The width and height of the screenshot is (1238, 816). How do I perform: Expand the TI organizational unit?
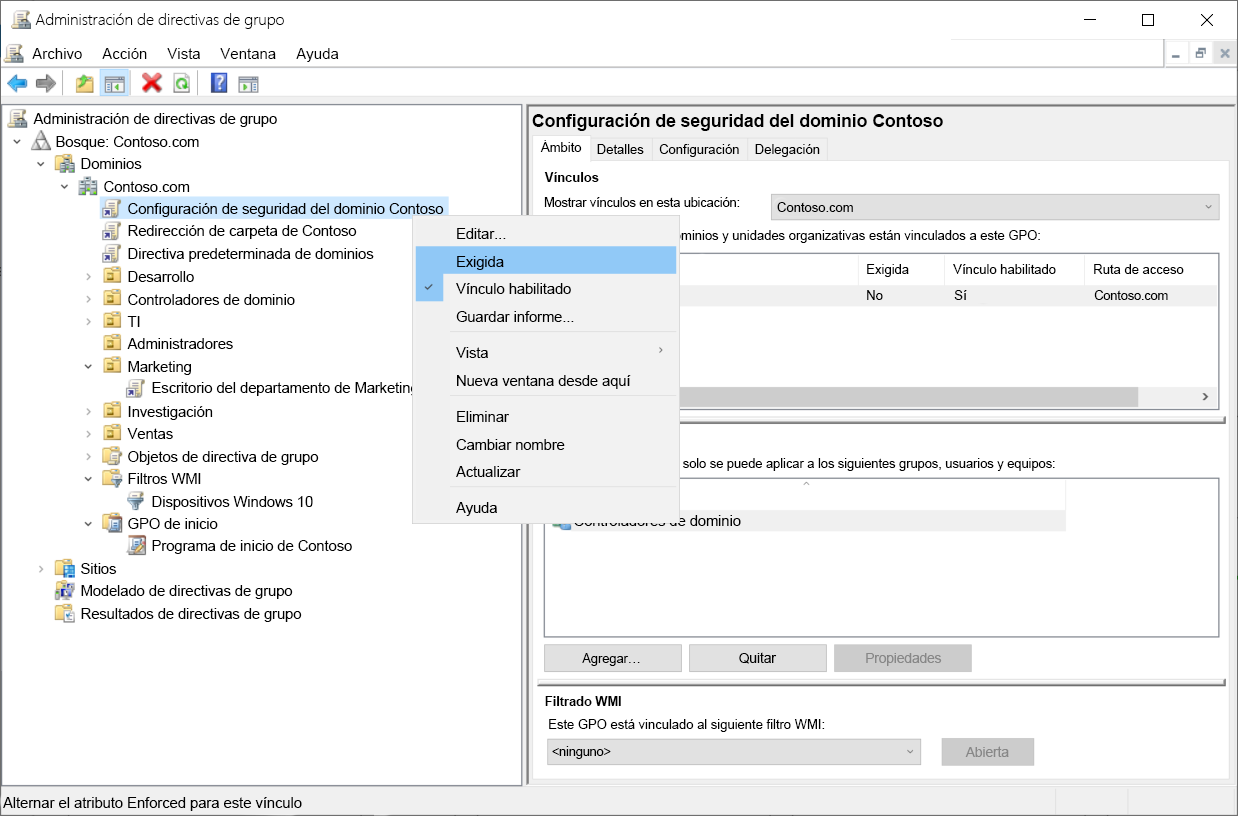pyautogui.click(x=88, y=322)
